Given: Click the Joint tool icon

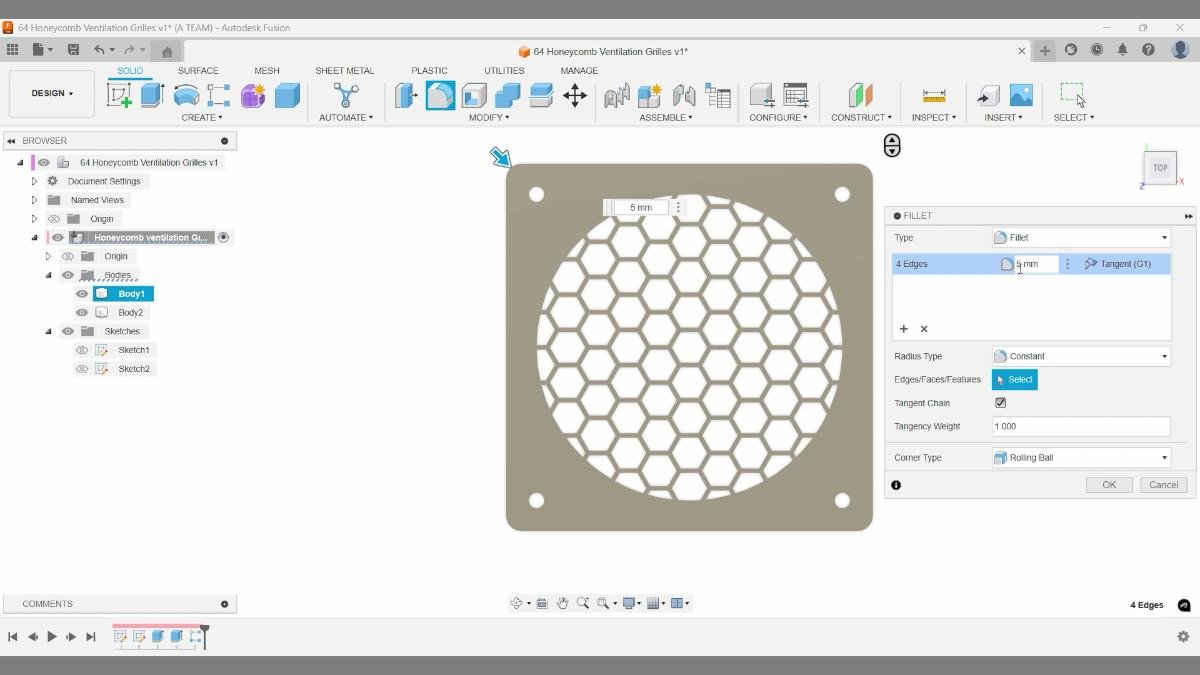Looking at the screenshot, I should 684,95.
